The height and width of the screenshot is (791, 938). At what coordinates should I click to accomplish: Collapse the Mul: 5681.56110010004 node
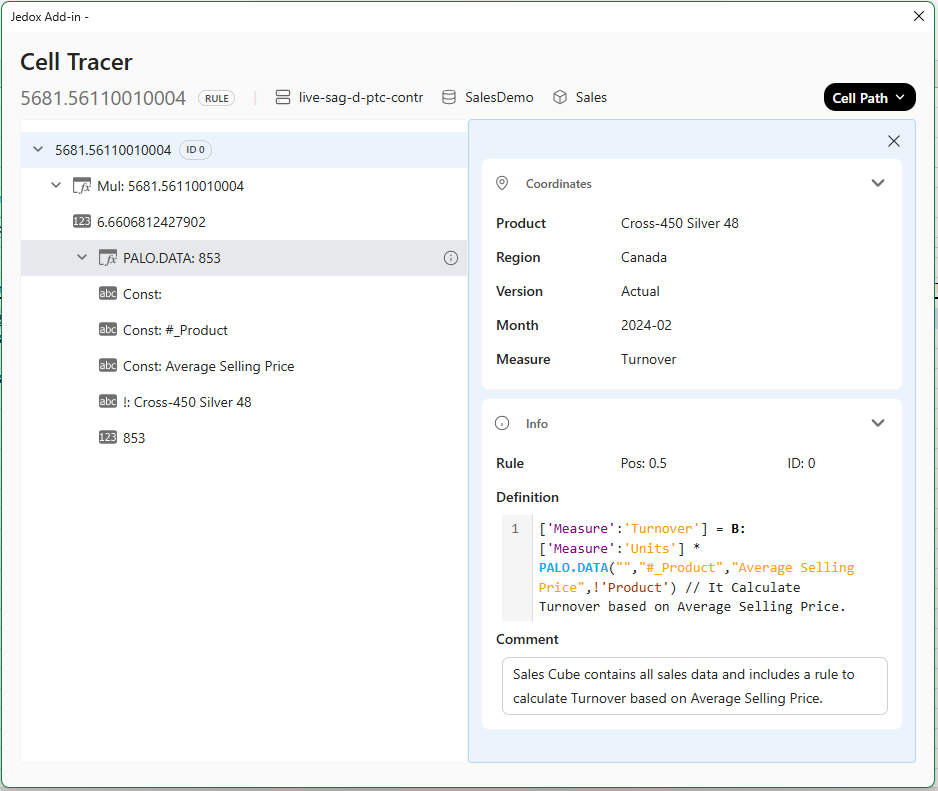tap(56, 186)
